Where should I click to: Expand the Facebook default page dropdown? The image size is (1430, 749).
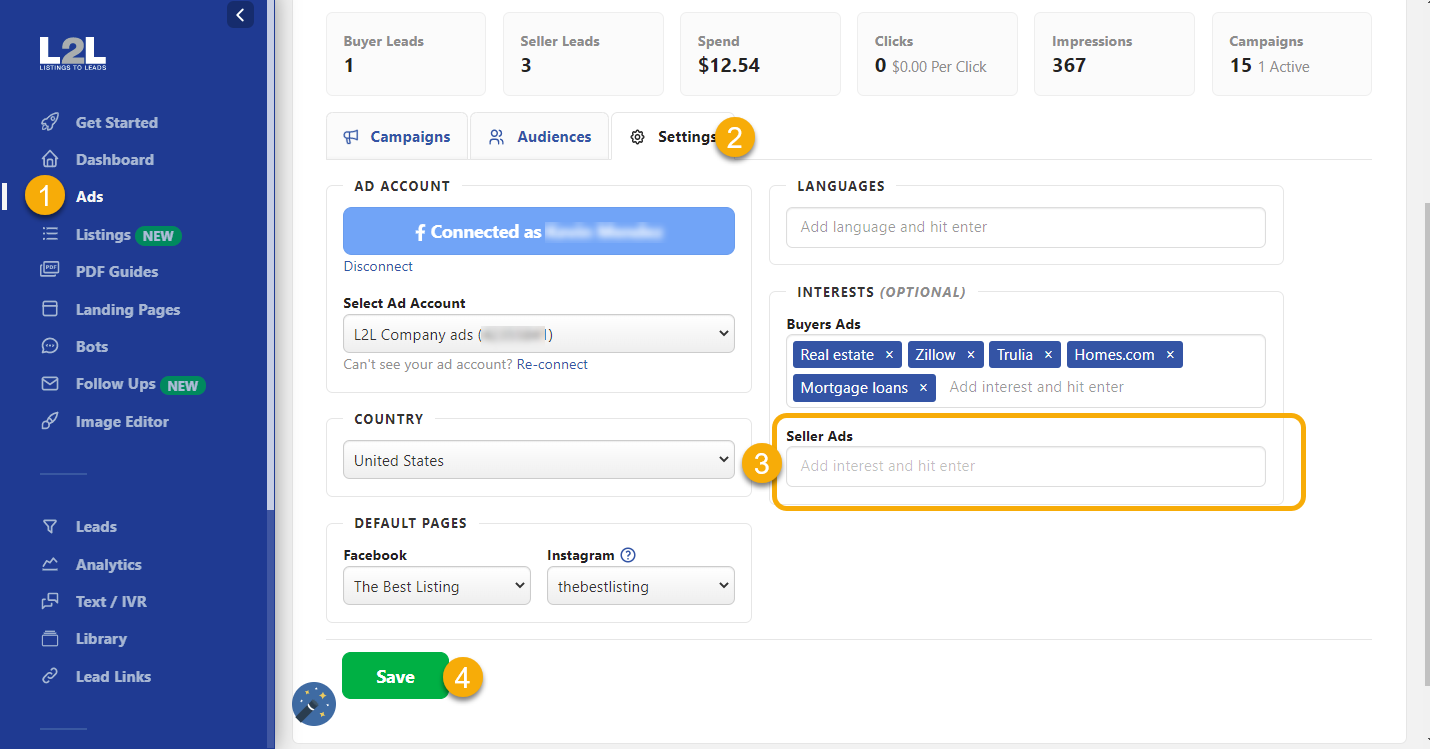(x=435, y=587)
